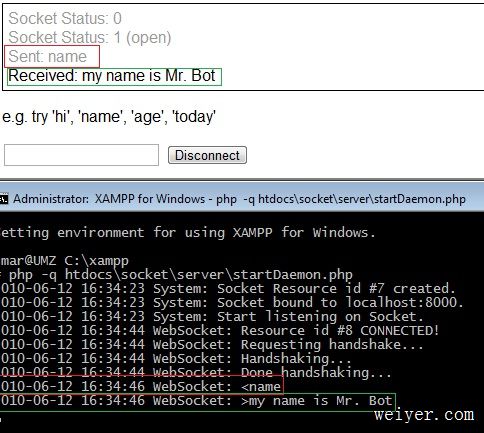
Task: Click the 'Requesting handshake...' console line
Action: 212,345
